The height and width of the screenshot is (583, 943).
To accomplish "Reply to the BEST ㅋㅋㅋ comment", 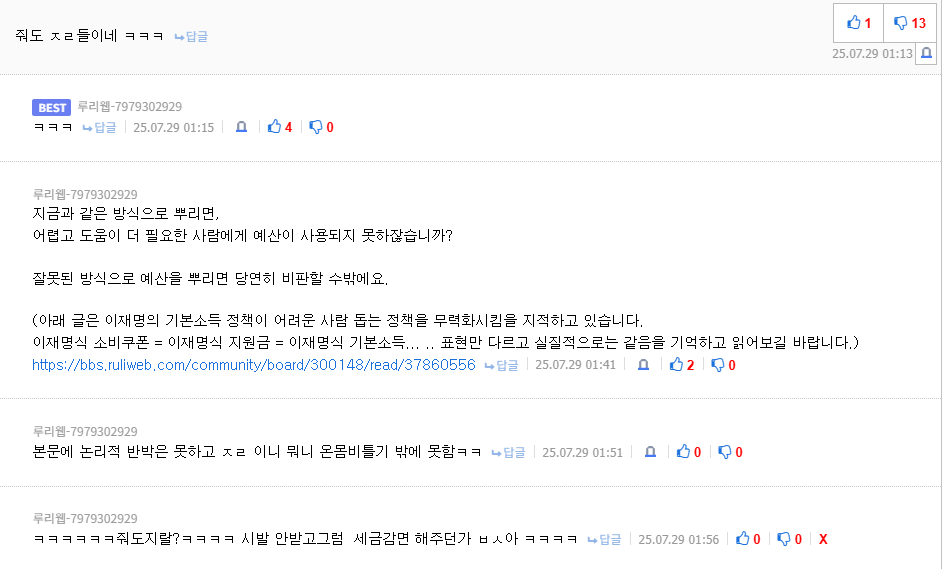I will (x=99, y=128).
